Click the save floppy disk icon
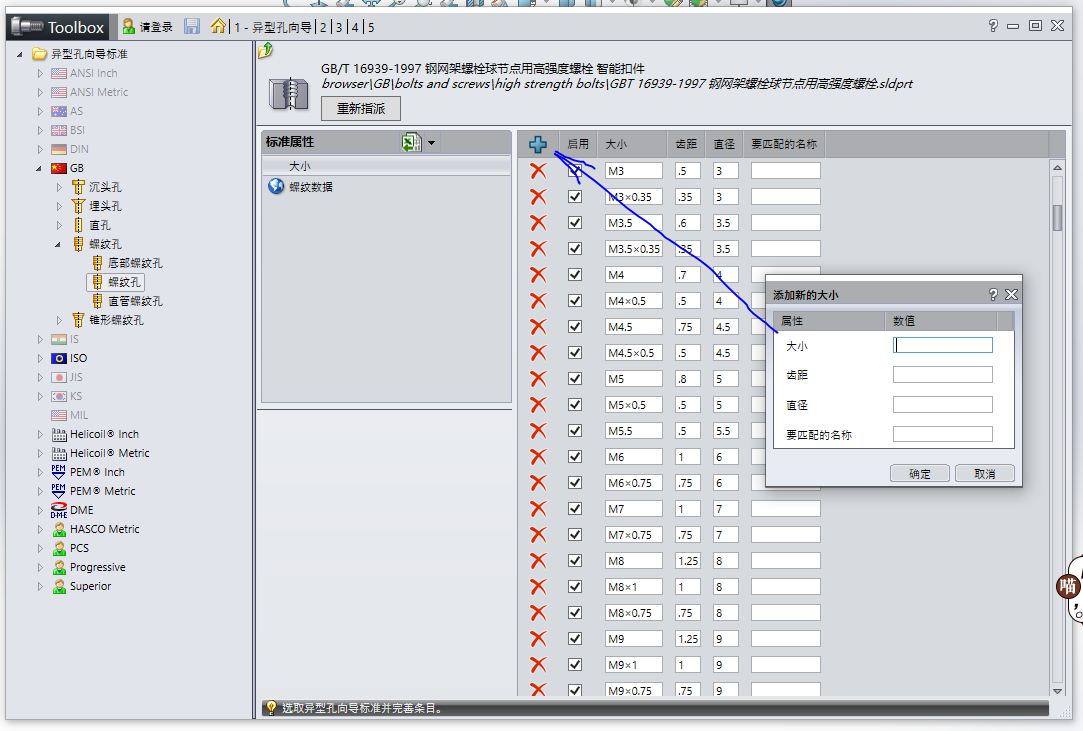This screenshot has height=731, width=1083. pyautogui.click(x=192, y=26)
